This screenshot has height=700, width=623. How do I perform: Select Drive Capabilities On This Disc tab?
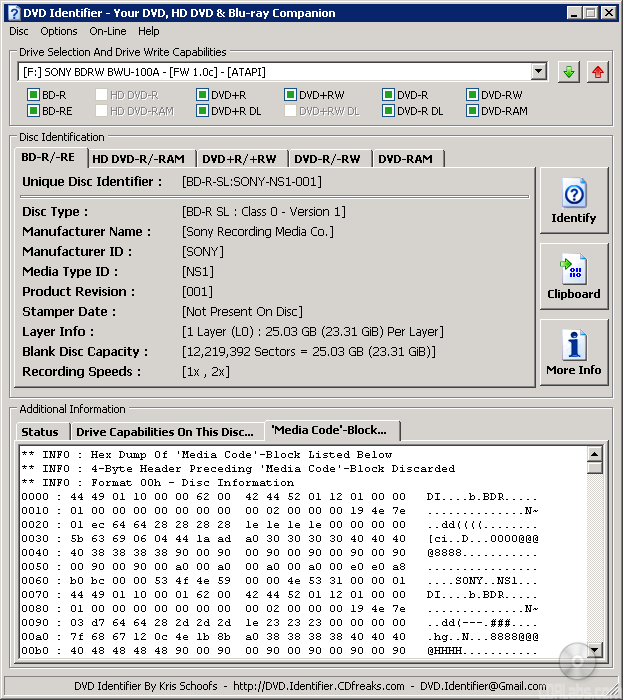click(165, 432)
